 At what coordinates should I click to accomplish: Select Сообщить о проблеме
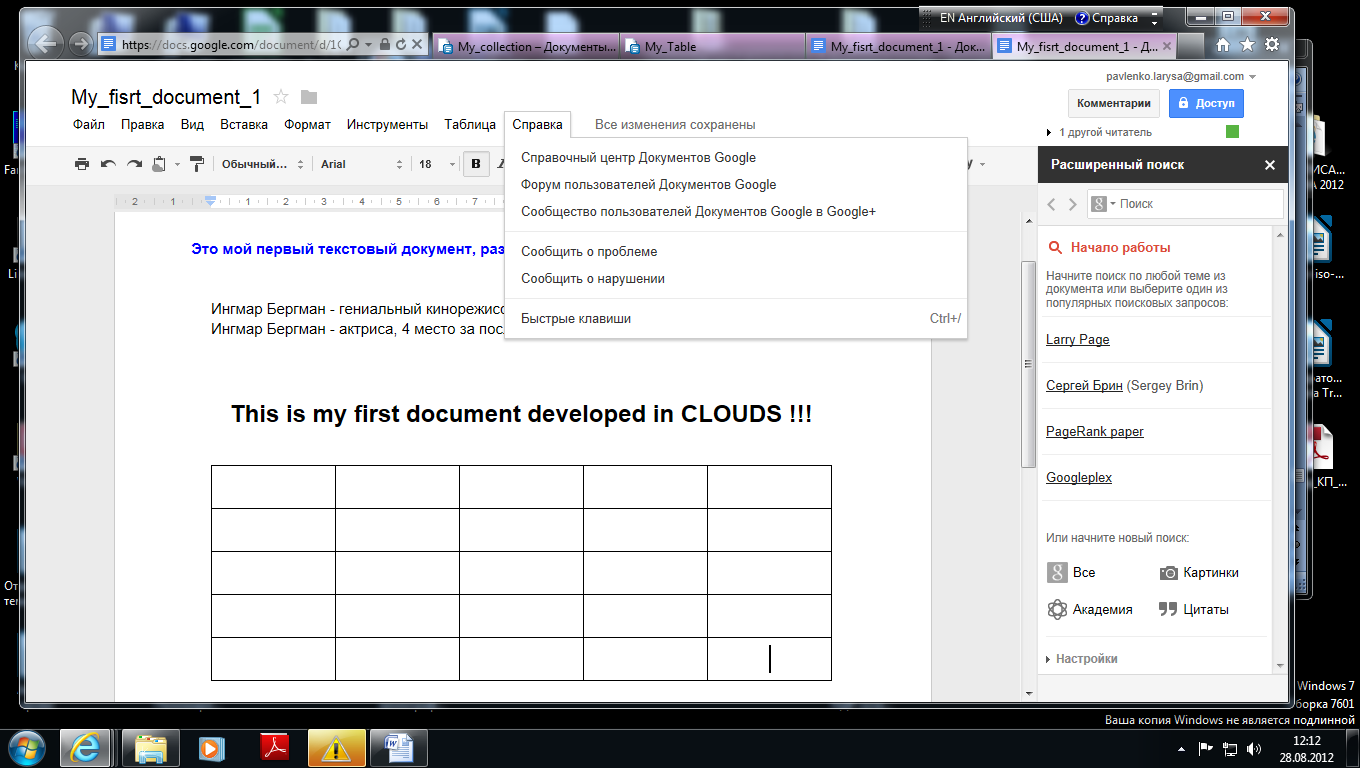coord(736,252)
